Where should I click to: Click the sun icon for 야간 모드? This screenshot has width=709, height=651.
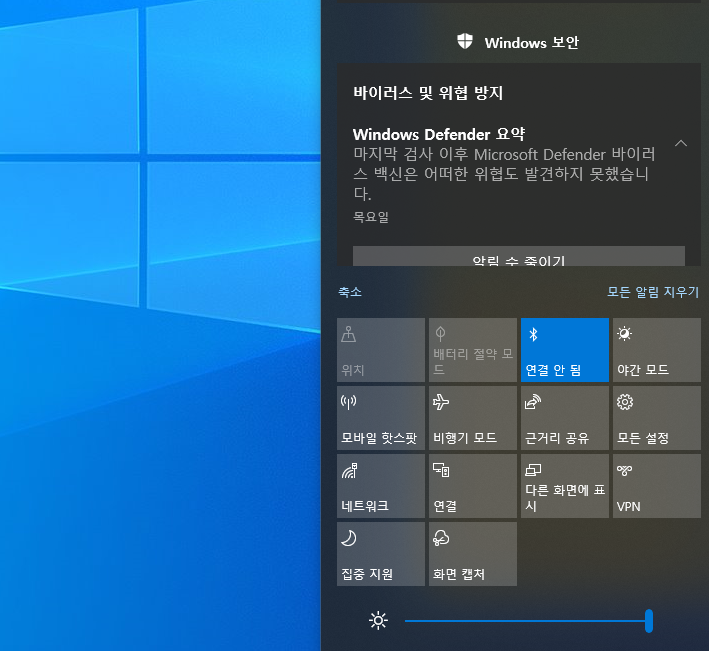coord(625,334)
